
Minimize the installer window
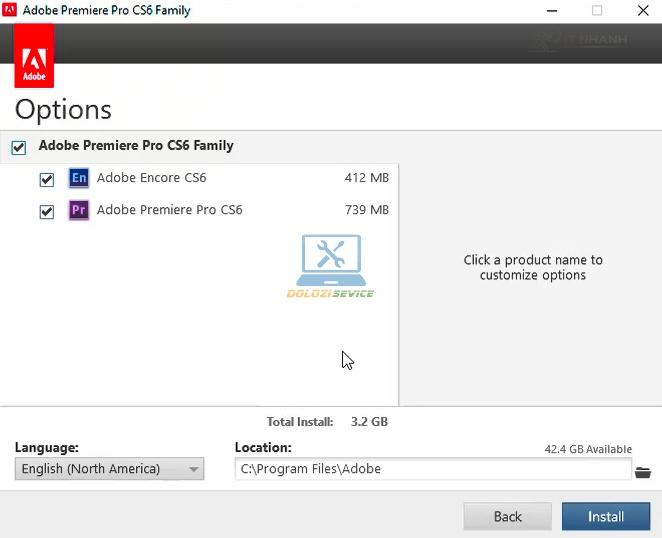coord(553,11)
